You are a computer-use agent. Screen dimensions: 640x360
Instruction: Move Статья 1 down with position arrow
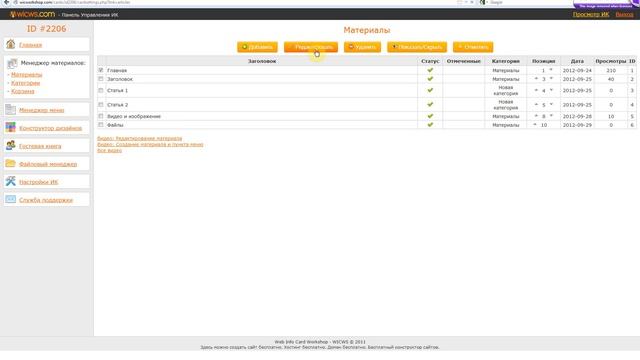coord(551,90)
